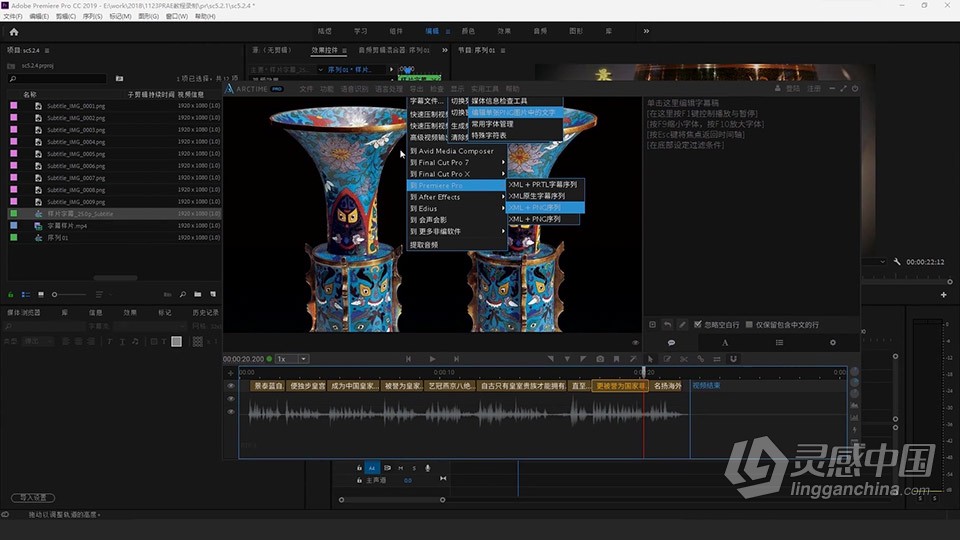Open the 效果控件 panel menu icon

[345, 50]
